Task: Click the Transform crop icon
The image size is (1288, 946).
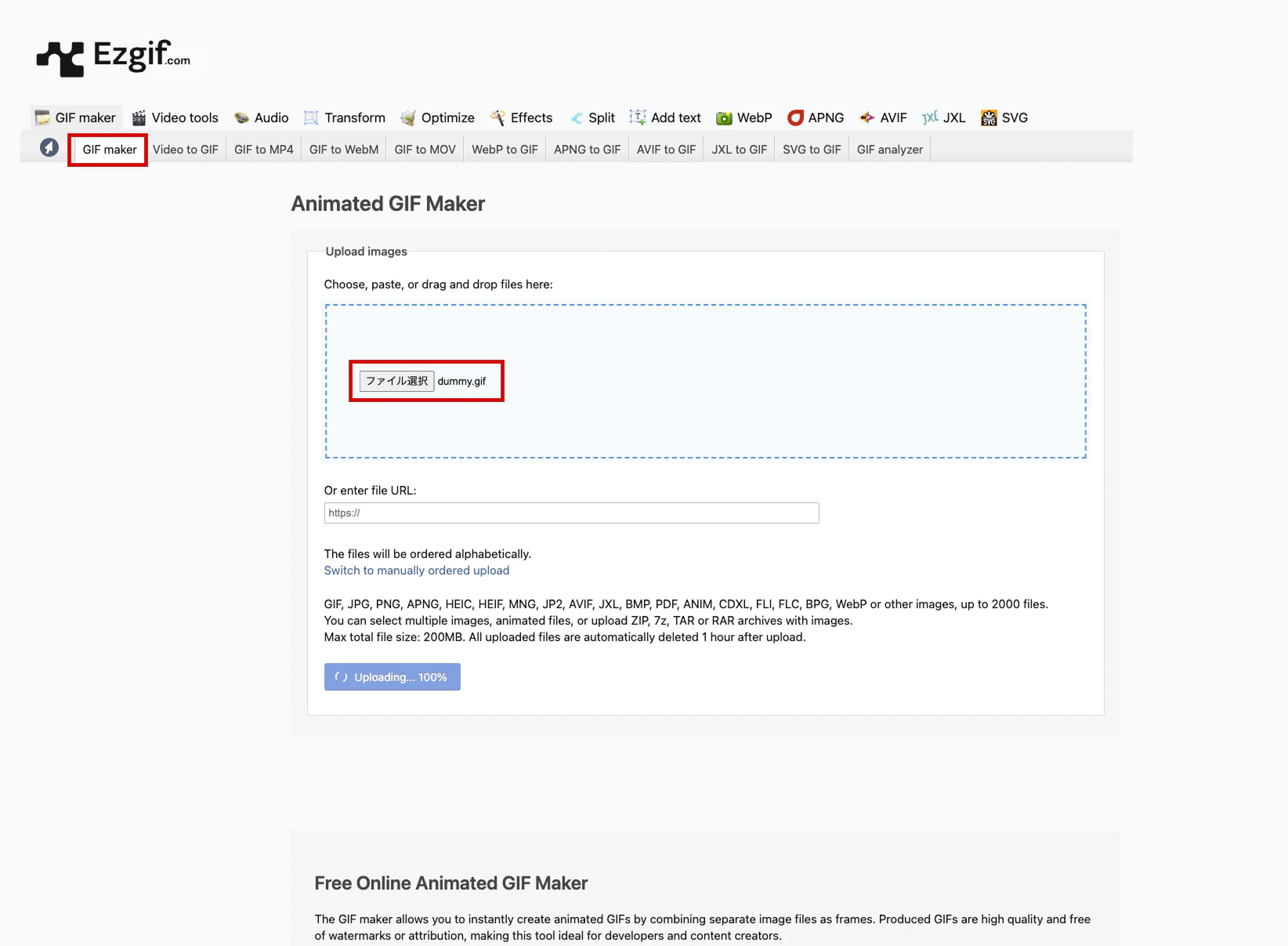Action: coord(311,118)
